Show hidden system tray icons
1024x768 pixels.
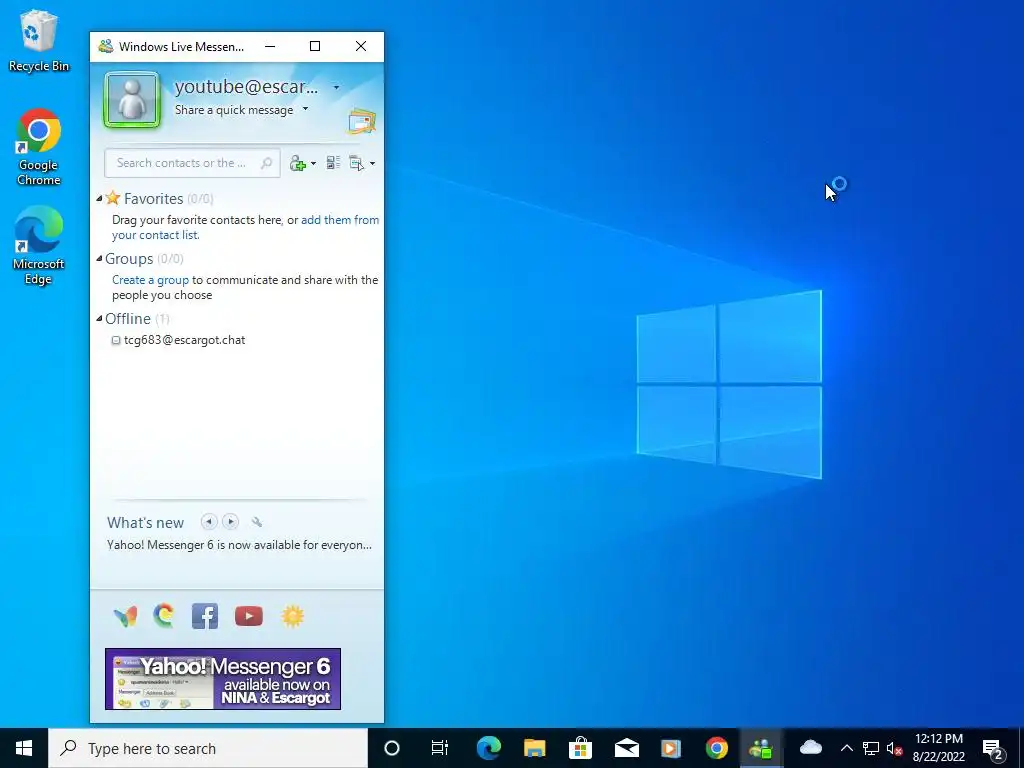pyautogui.click(x=846, y=748)
